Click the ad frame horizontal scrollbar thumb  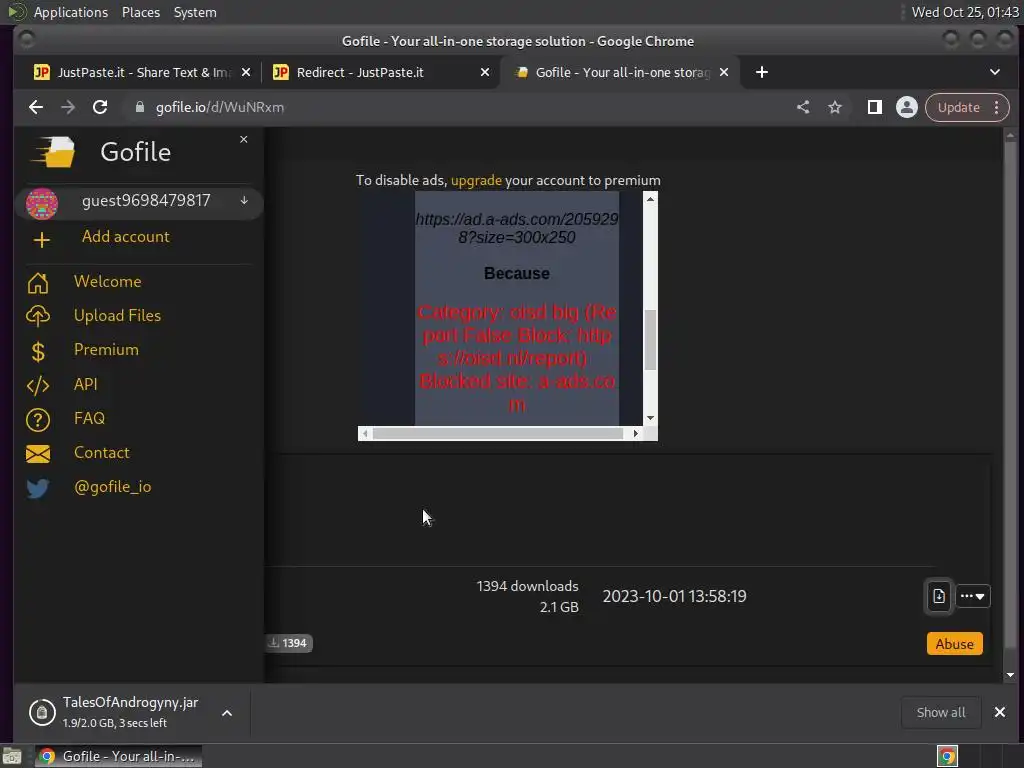tap(498, 434)
